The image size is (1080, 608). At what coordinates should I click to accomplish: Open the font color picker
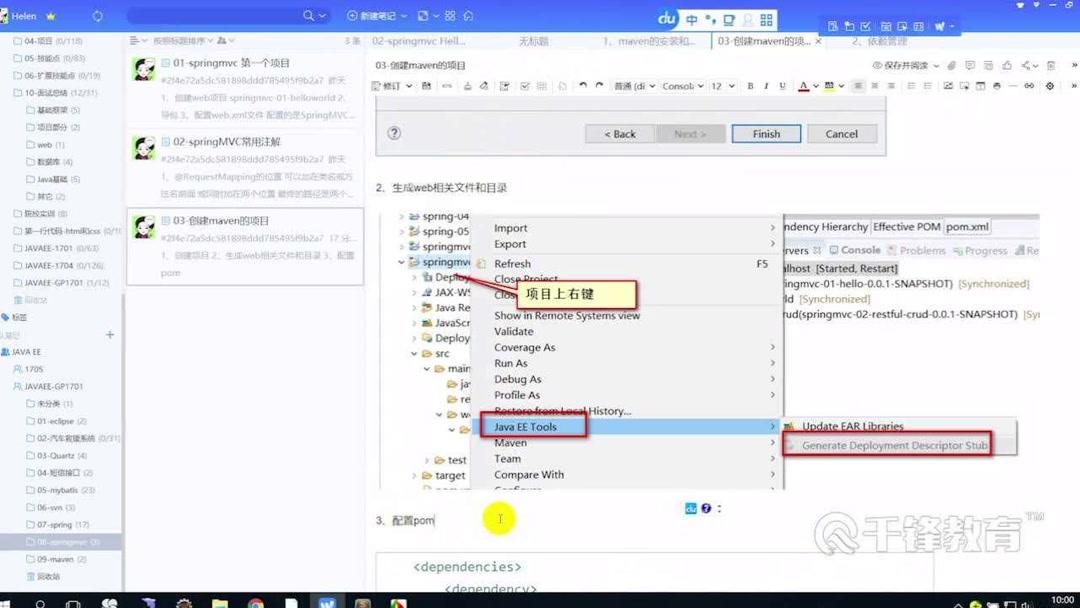coord(804,86)
